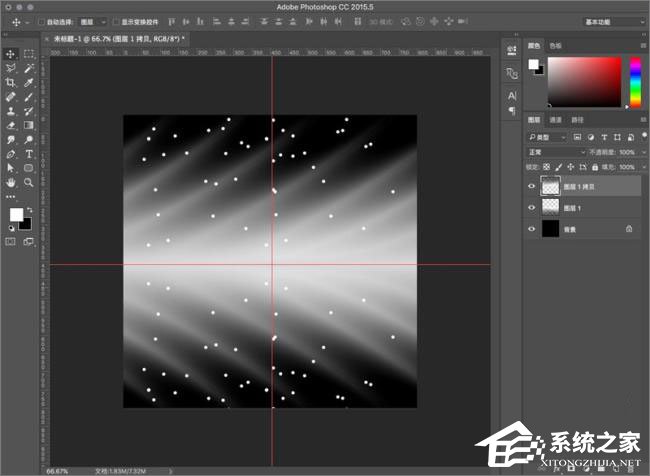The width and height of the screenshot is (650, 476).
Task: Select the Move tool in the toolbox
Action: (x=10, y=54)
